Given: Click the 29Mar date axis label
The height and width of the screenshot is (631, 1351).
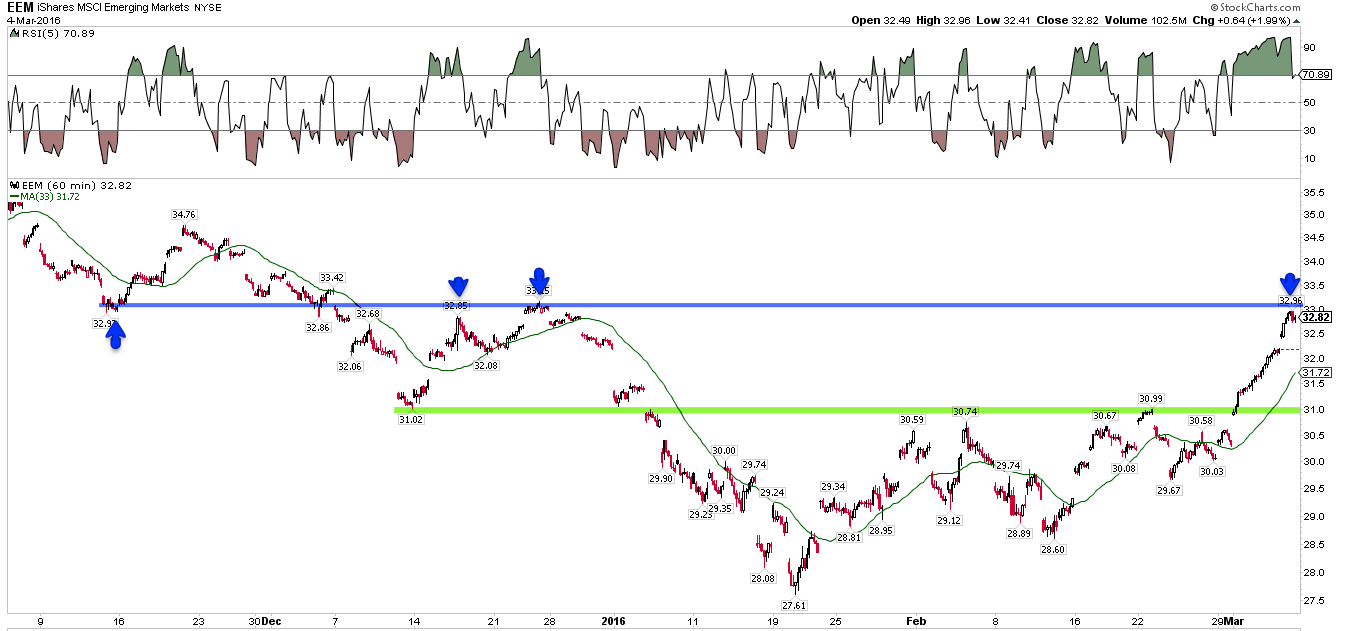Looking at the screenshot, I should (x=1226, y=621).
